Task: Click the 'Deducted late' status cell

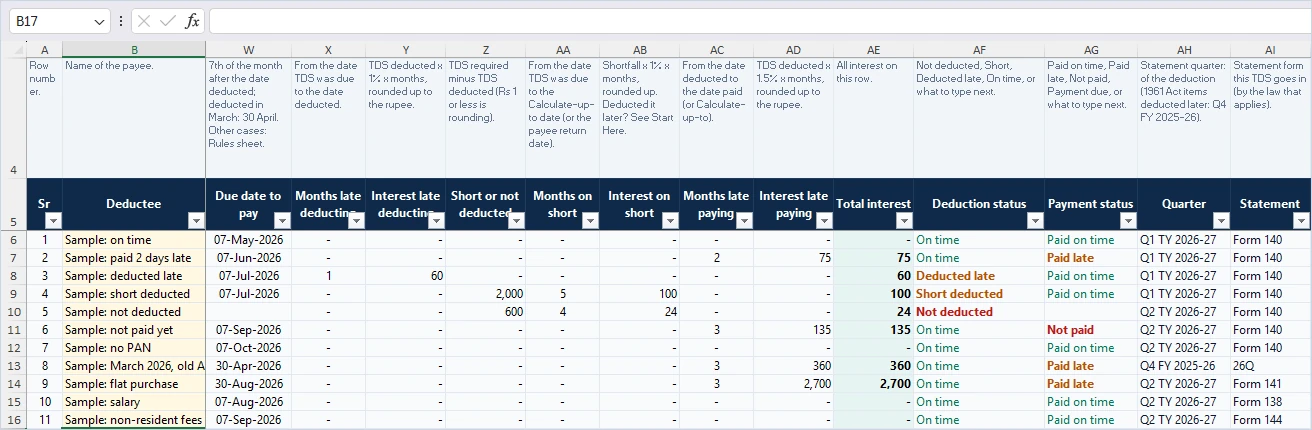Action: 979,276
